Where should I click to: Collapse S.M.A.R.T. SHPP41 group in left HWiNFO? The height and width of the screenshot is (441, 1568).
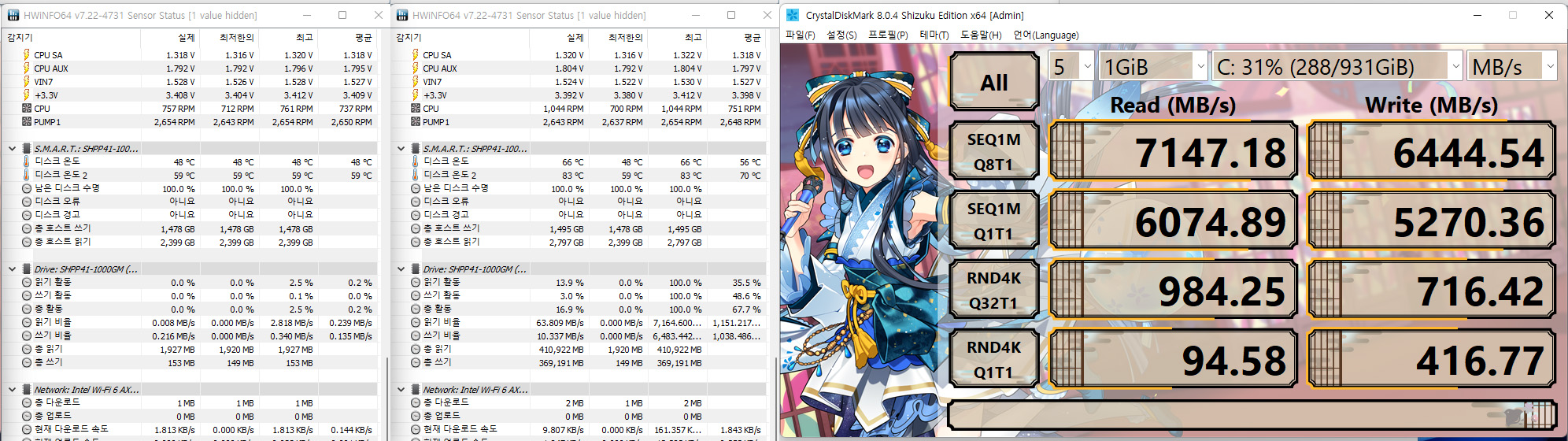pyautogui.click(x=12, y=148)
